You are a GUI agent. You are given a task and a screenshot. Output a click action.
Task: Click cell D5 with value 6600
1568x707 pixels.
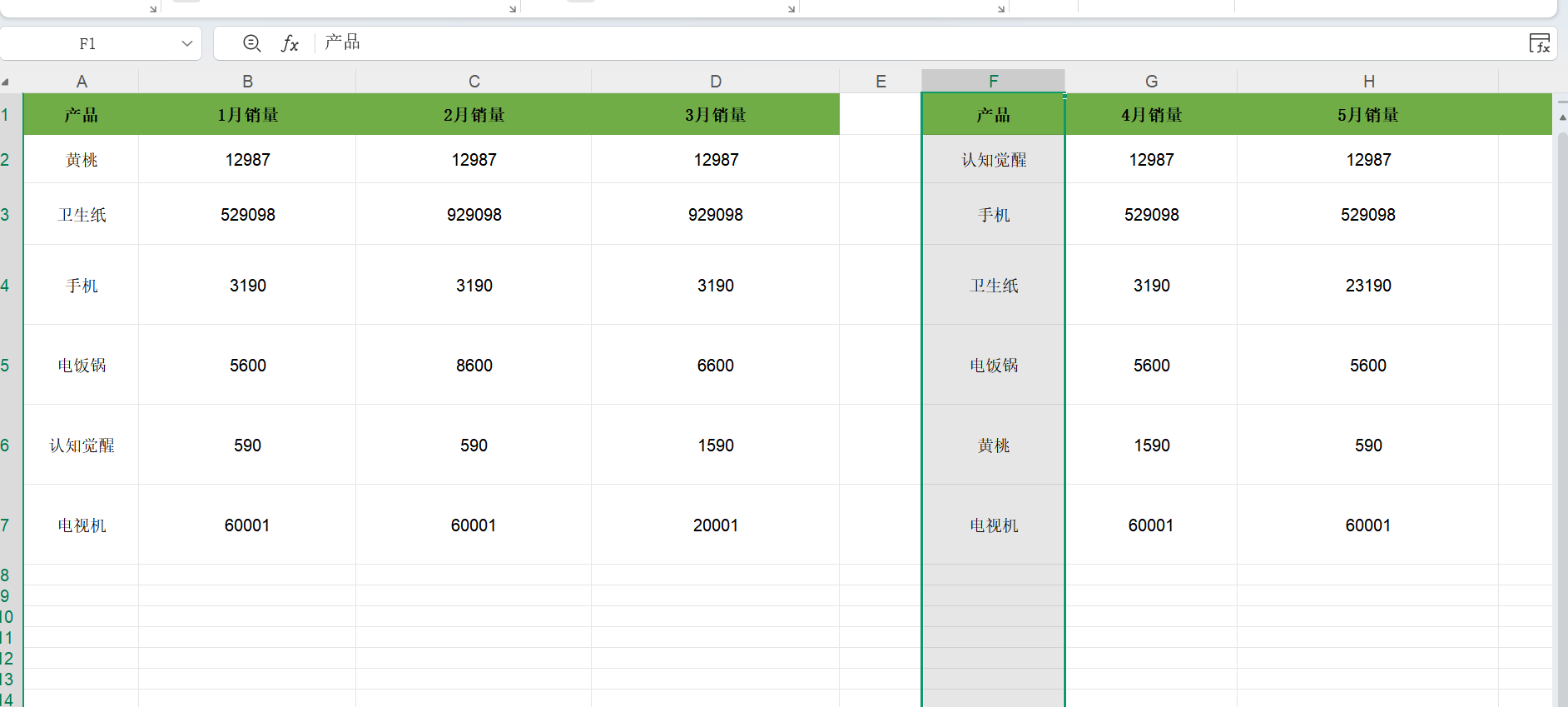click(716, 365)
